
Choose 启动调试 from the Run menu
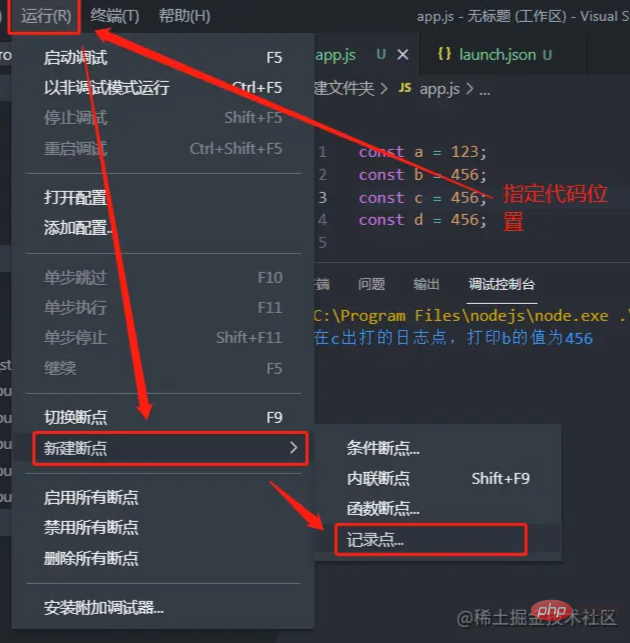163,57
